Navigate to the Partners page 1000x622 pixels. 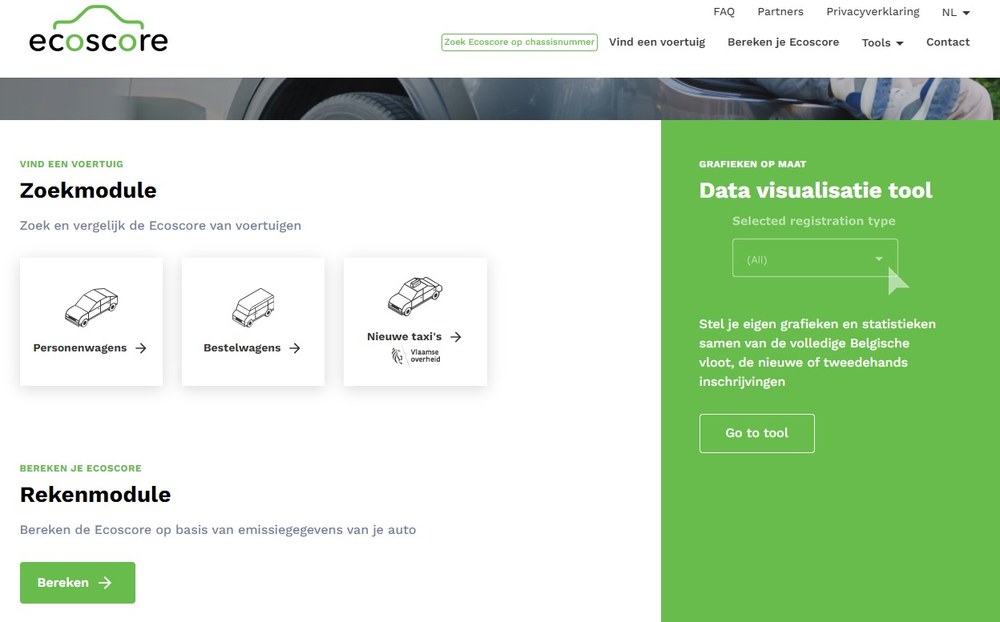pyautogui.click(x=780, y=12)
